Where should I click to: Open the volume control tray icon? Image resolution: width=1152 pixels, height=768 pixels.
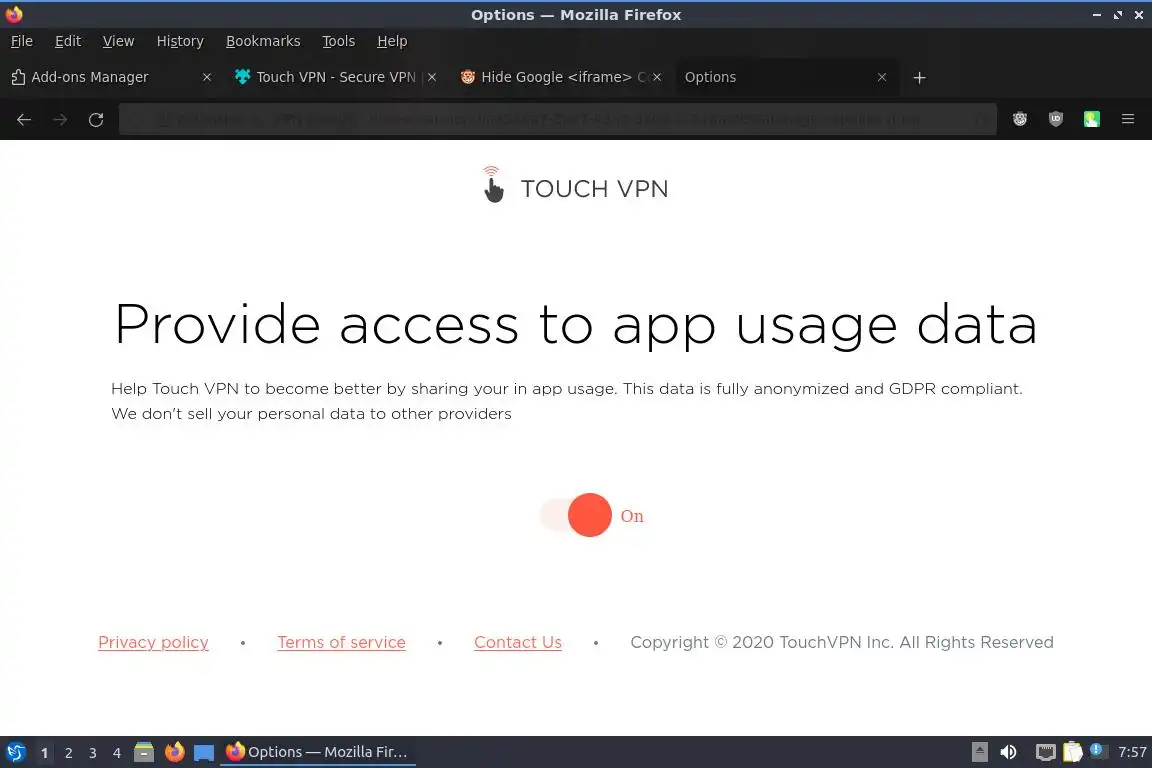[x=1009, y=752]
